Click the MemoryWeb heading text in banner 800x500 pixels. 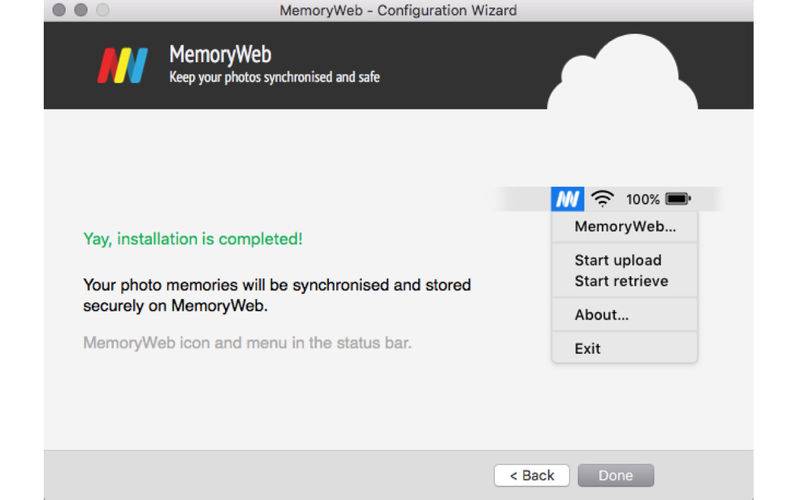tap(220, 54)
